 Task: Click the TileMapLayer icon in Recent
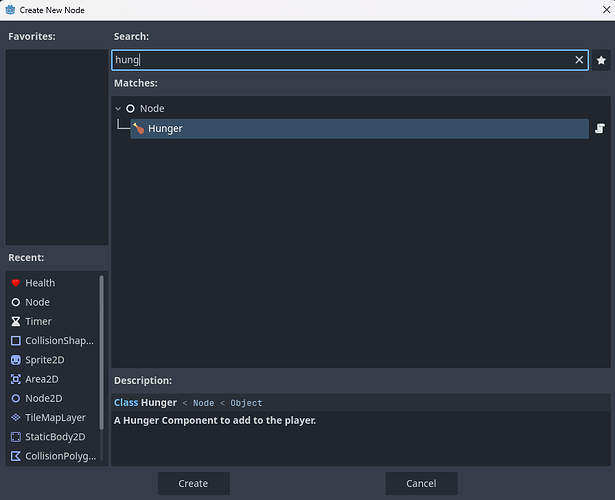pos(16,418)
